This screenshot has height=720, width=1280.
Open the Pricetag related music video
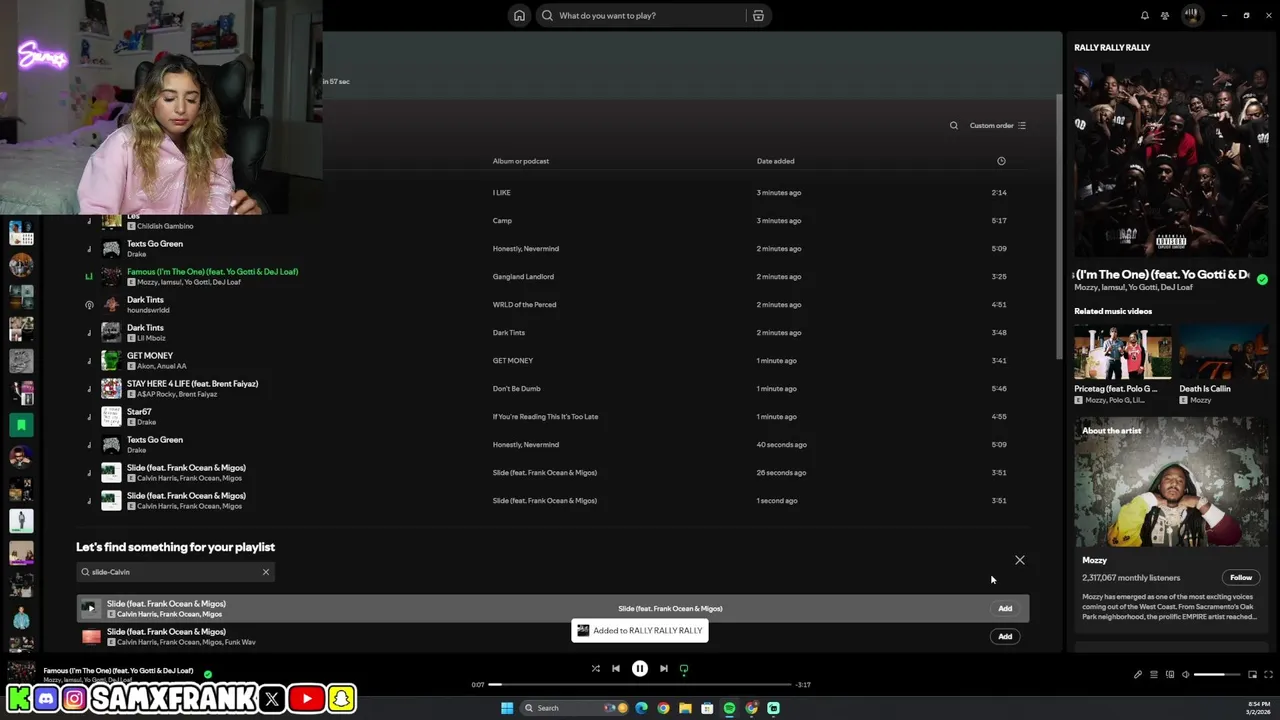[x=1122, y=350]
